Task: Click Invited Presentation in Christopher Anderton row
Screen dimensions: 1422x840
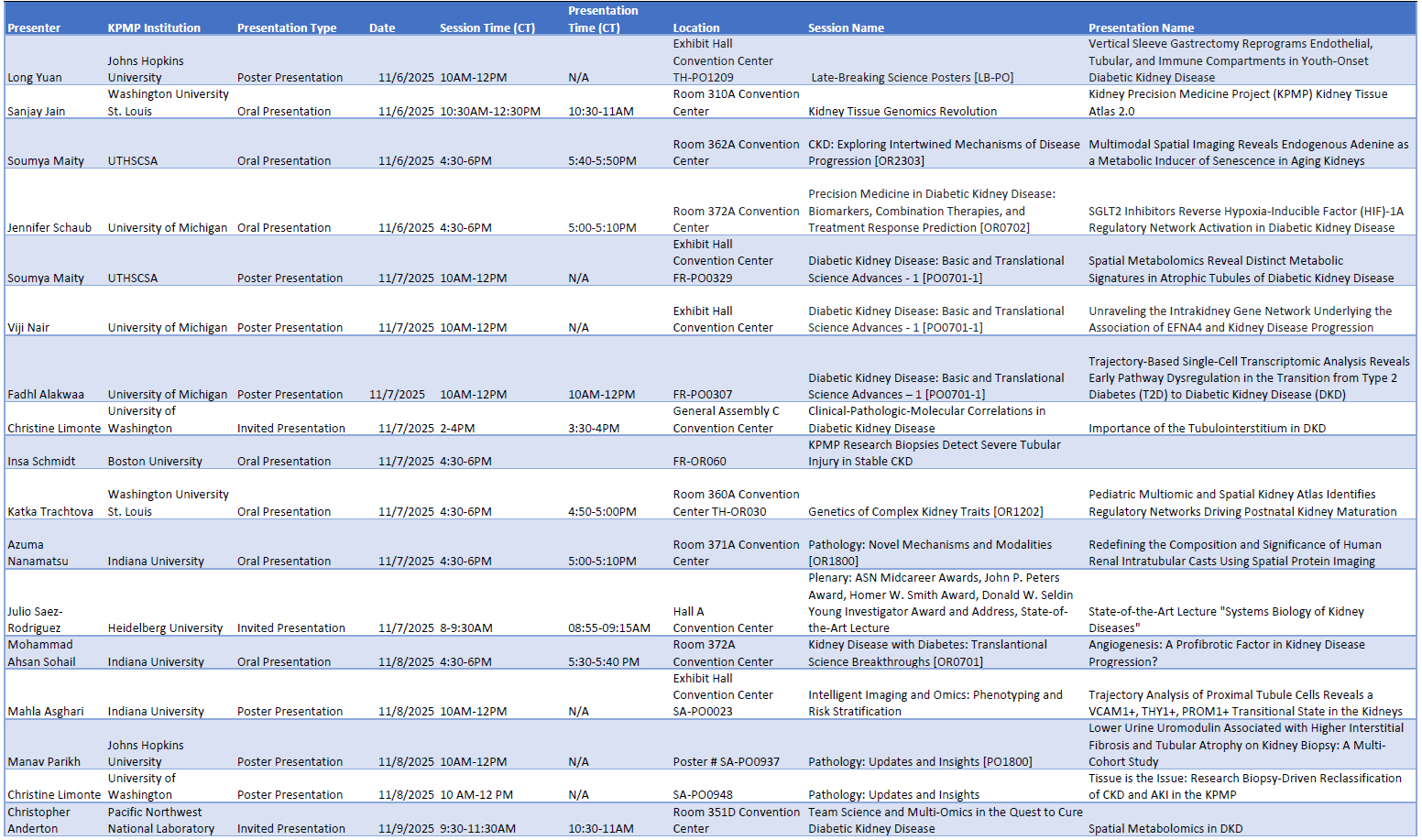Action: tap(290, 828)
